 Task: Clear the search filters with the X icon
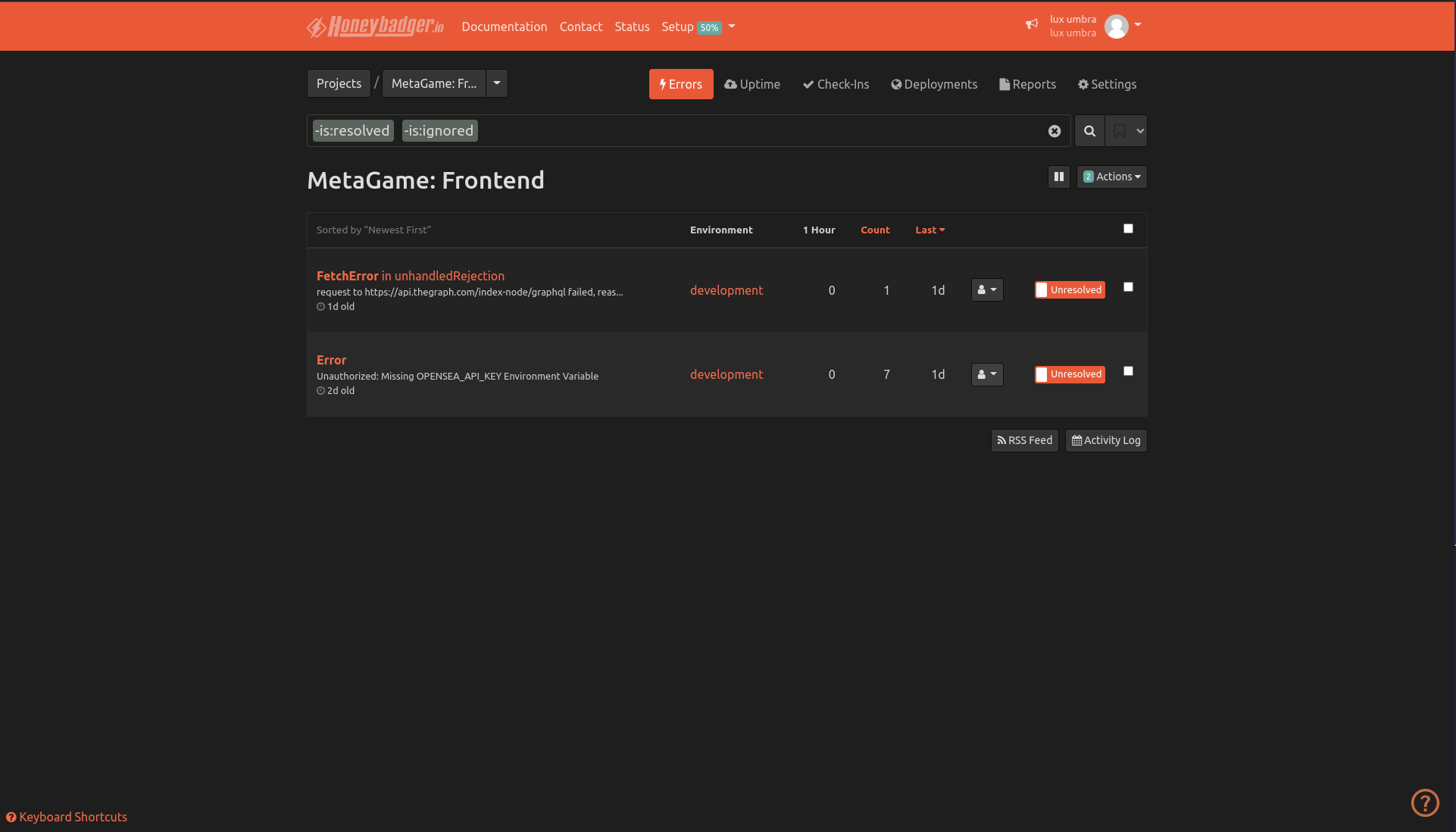[x=1055, y=130]
